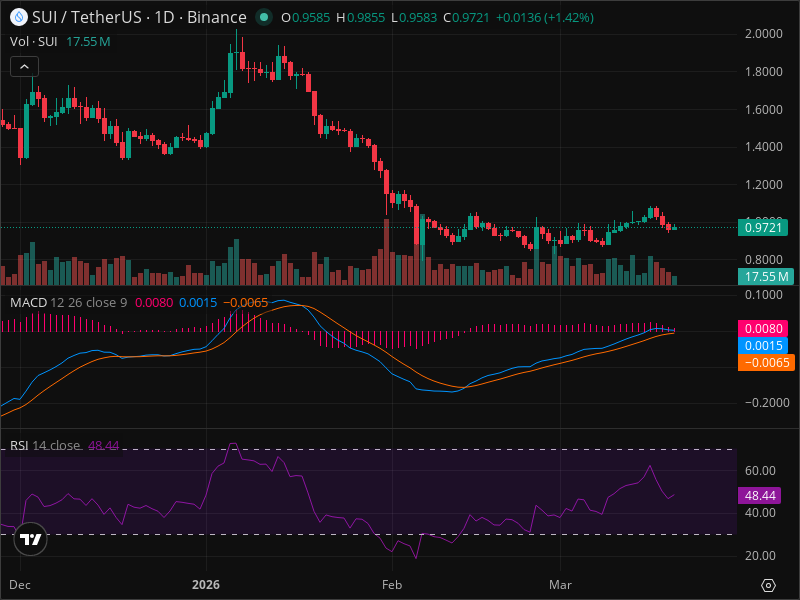
Task: Click the 1.6000 price axis label
Action: (763, 110)
